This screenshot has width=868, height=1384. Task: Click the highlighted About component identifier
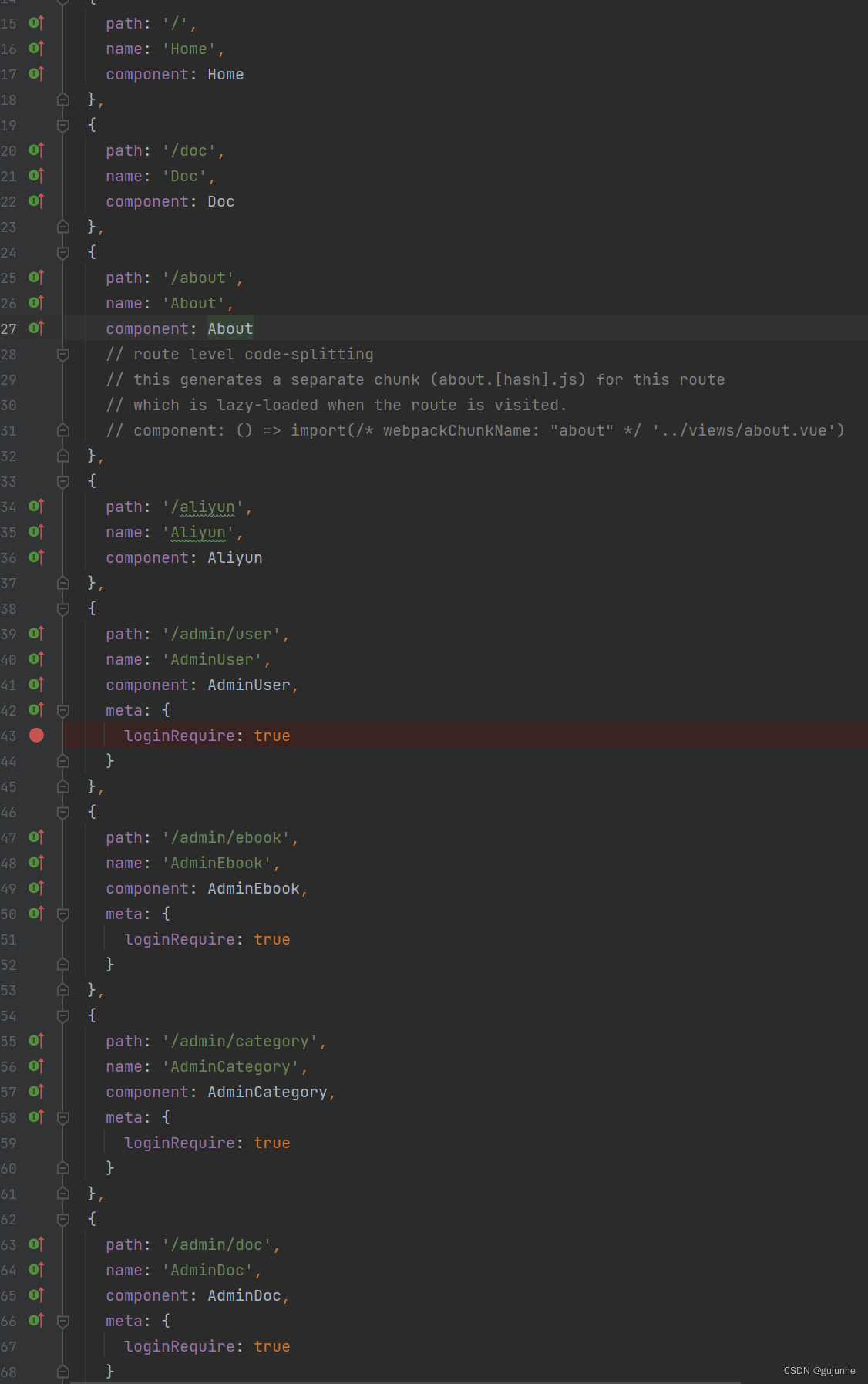[230, 329]
